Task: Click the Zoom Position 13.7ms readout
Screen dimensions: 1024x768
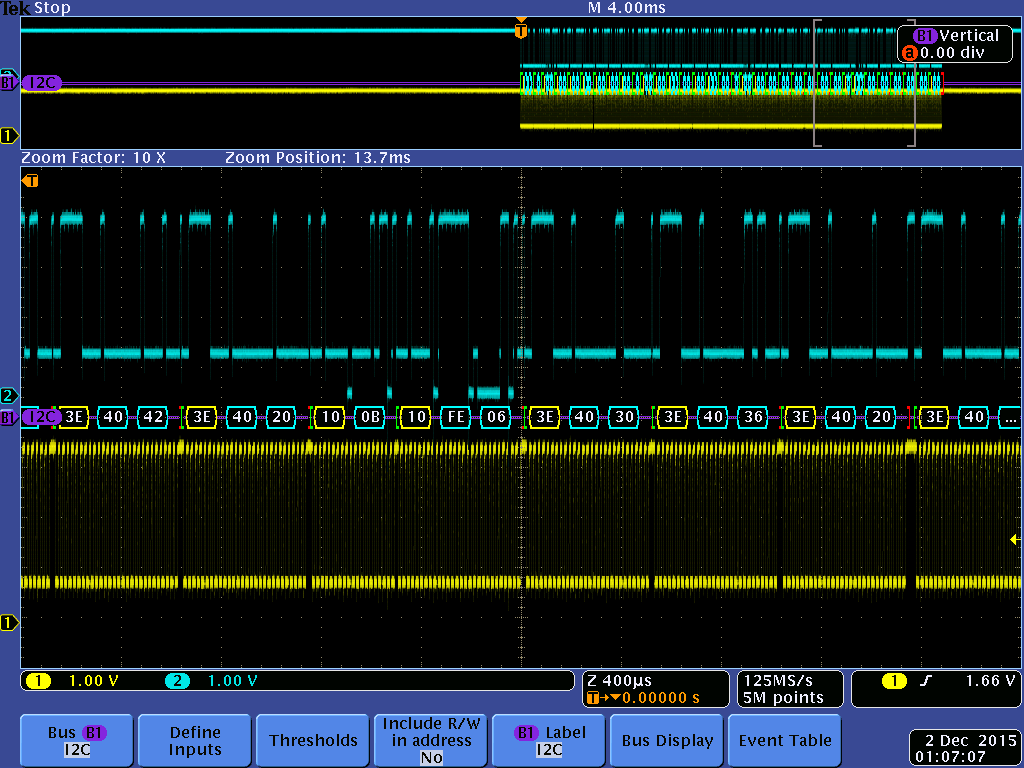Action: tap(318, 157)
